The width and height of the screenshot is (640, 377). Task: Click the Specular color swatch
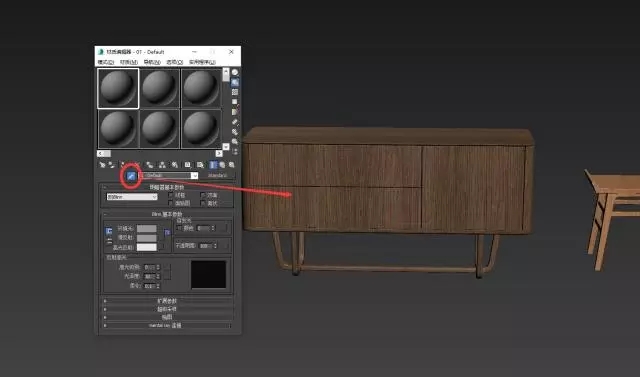(147, 247)
